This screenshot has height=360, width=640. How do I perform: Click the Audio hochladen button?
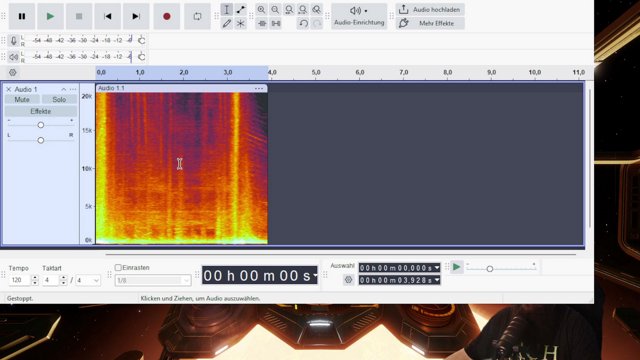pyautogui.click(x=430, y=9)
